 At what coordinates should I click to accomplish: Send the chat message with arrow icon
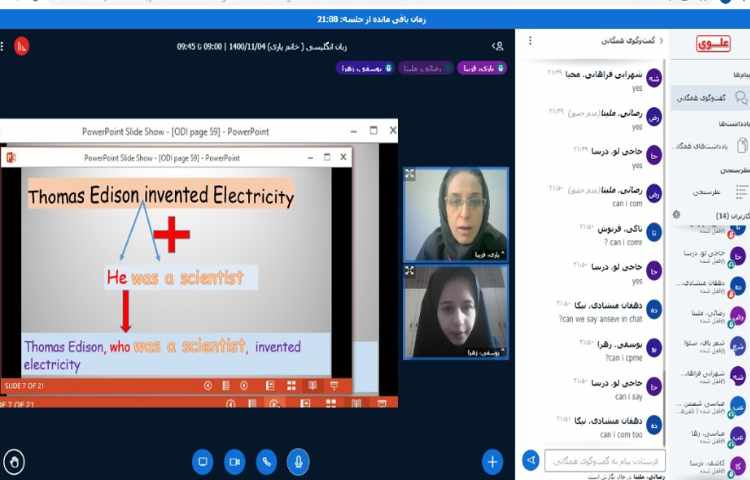(x=531, y=461)
